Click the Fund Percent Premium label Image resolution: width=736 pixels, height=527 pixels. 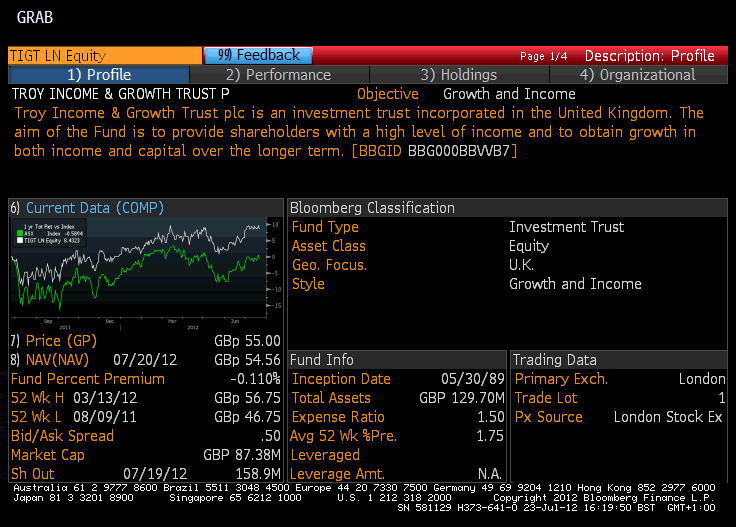click(x=88, y=379)
